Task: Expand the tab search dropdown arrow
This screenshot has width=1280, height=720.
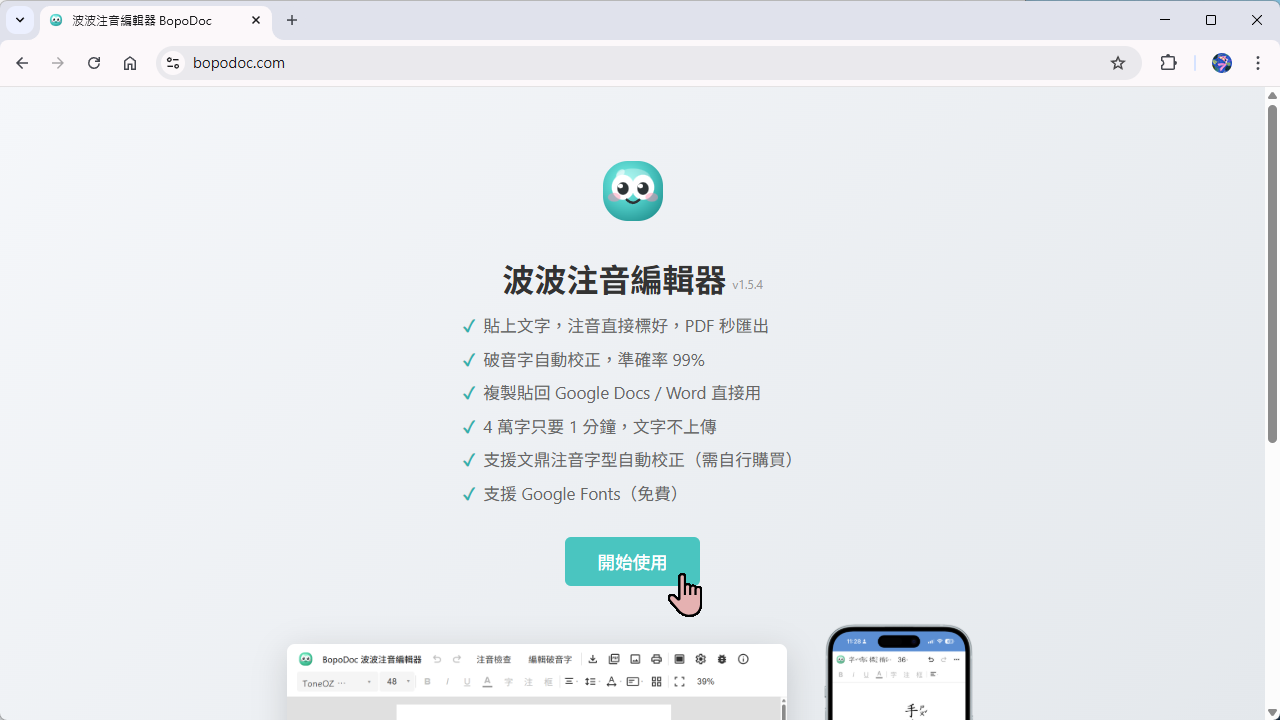Action: [x=20, y=20]
